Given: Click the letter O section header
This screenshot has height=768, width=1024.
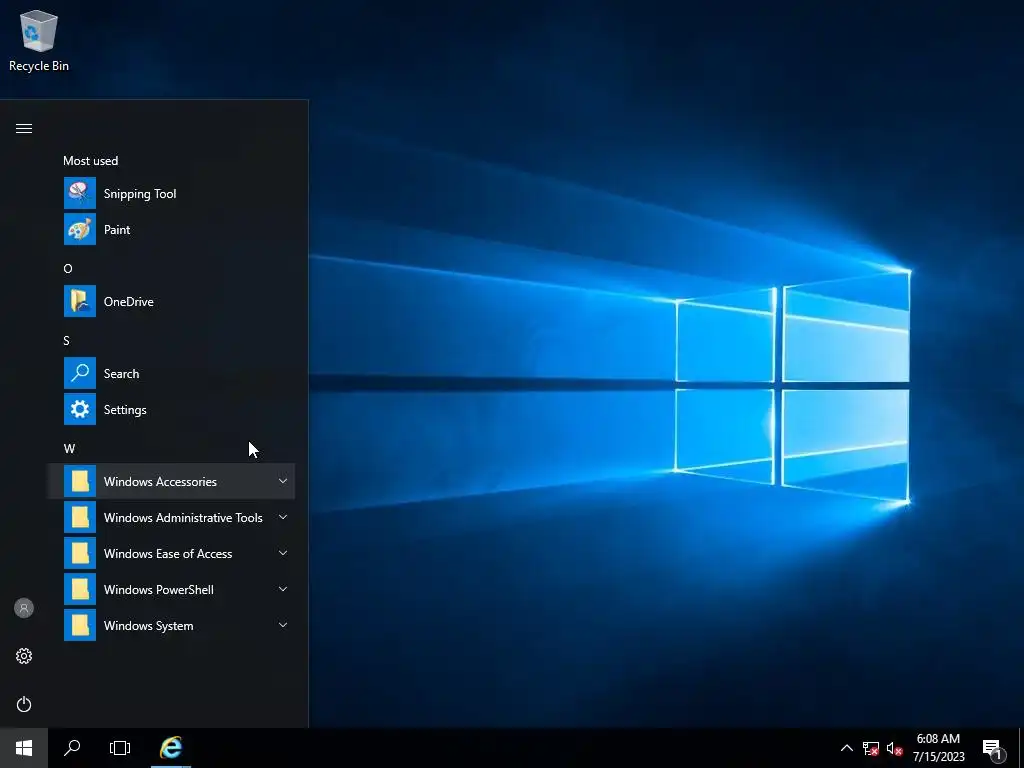Looking at the screenshot, I should pyautogui.click(x=68, y=268).
